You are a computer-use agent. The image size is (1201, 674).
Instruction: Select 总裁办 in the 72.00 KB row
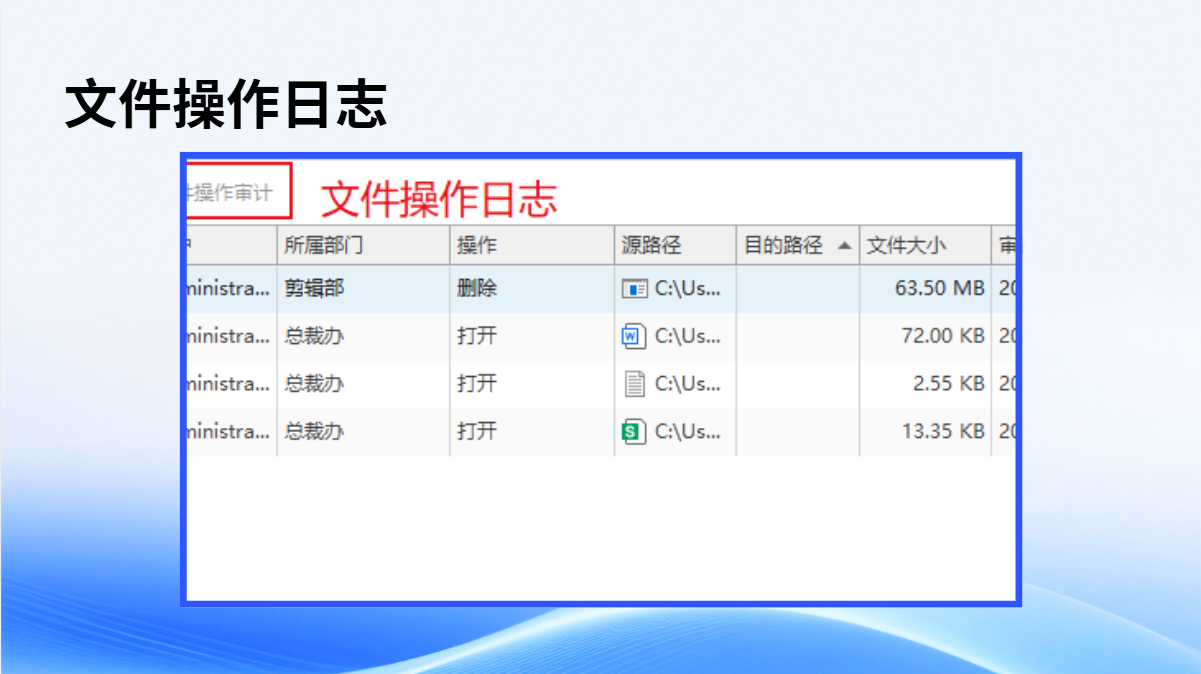[314, 337]
